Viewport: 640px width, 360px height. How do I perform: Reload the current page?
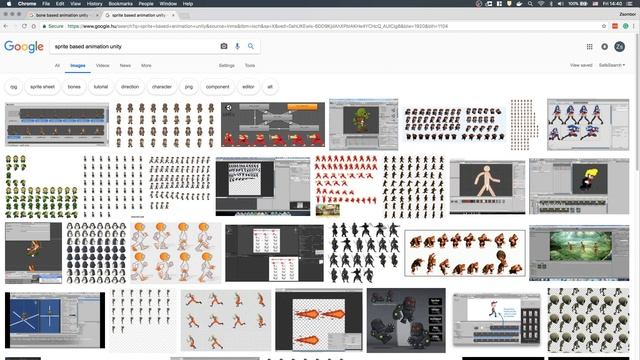coord(24,26)
